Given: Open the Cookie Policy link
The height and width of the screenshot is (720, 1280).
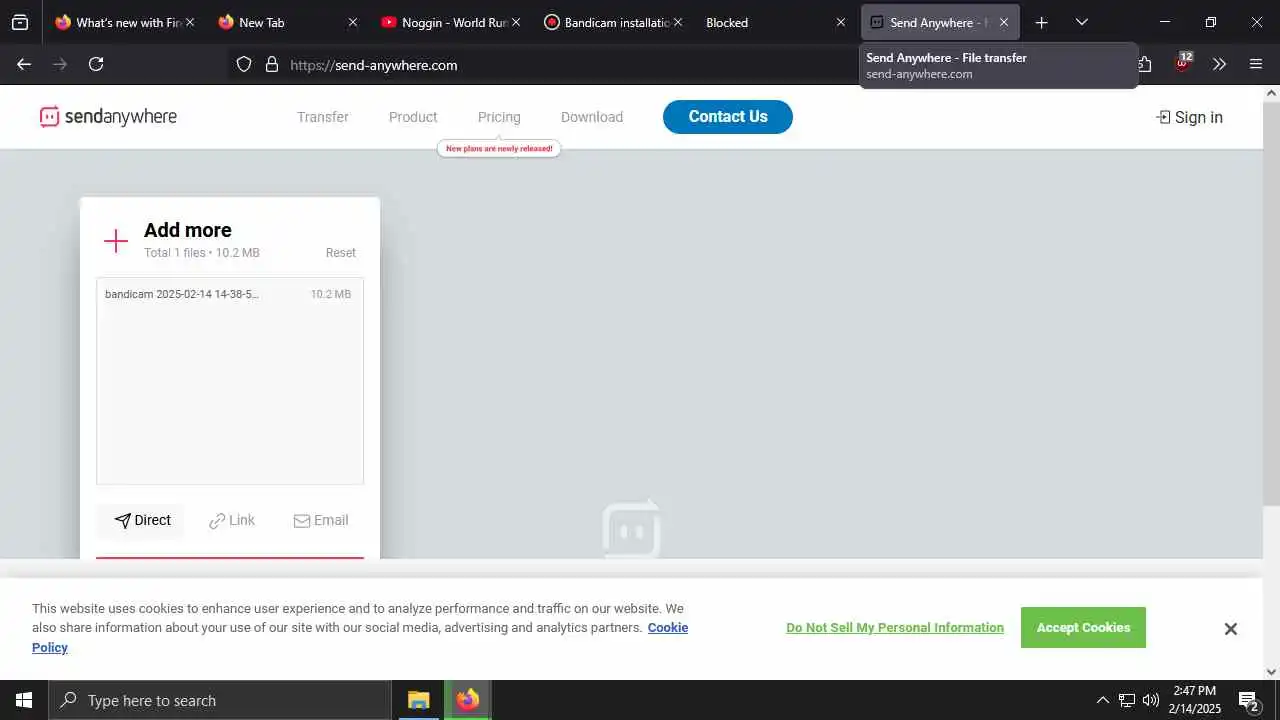Looking at the screenshot, I should pos(668,628).
